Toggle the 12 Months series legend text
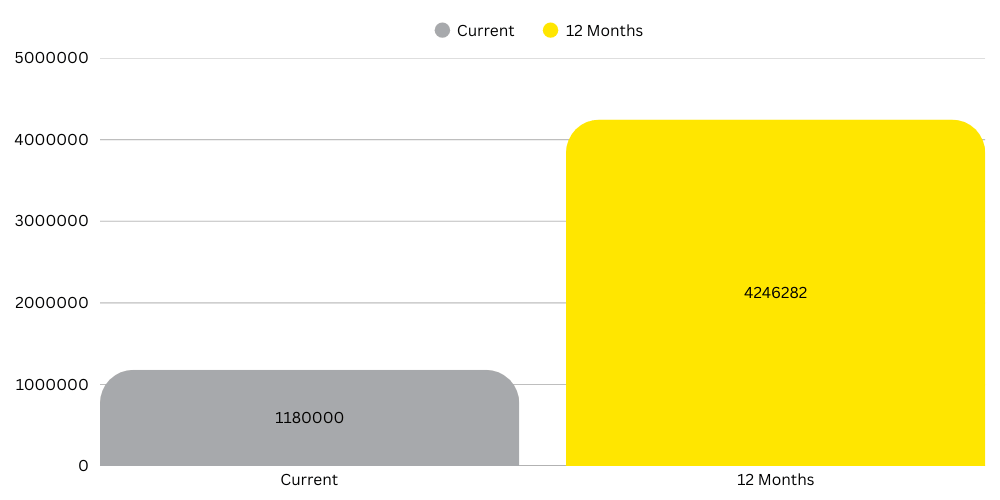The height and width of the screenshot is (500, 1000). (604, 31)
